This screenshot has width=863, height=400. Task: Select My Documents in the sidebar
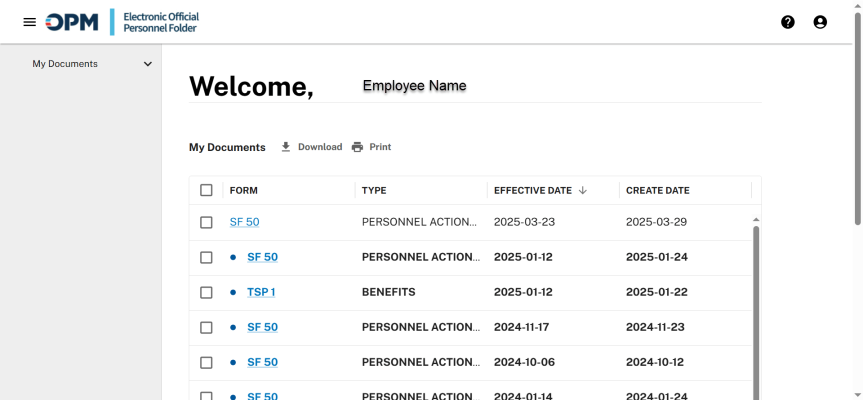point(65,64)
